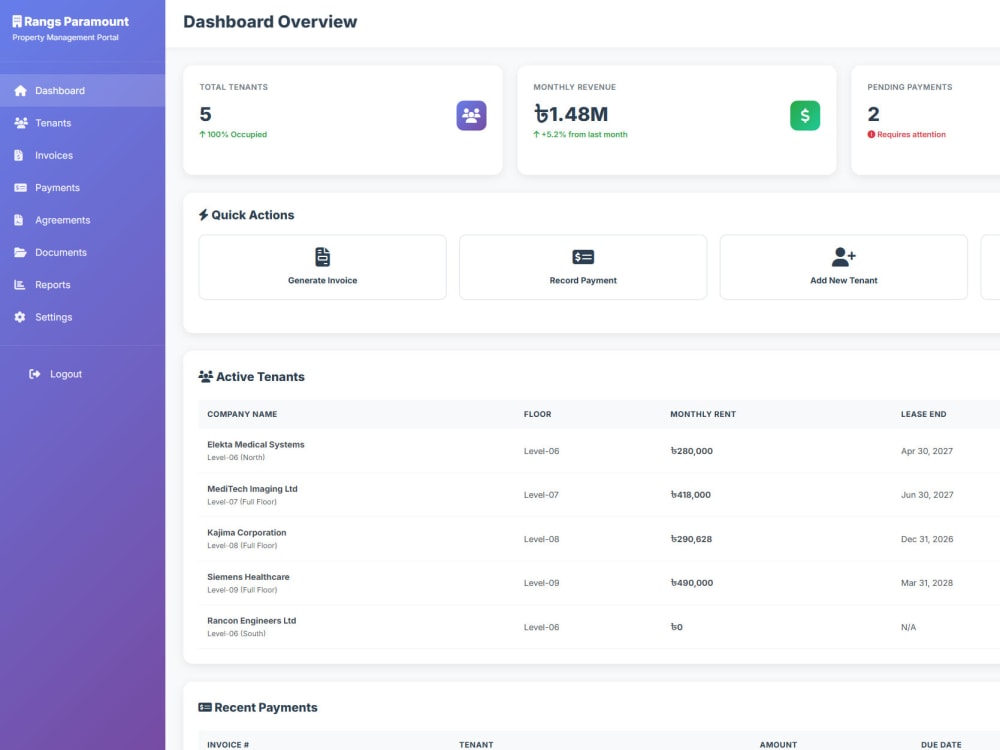Click the Level-07 floor cell

coord(541,495)
